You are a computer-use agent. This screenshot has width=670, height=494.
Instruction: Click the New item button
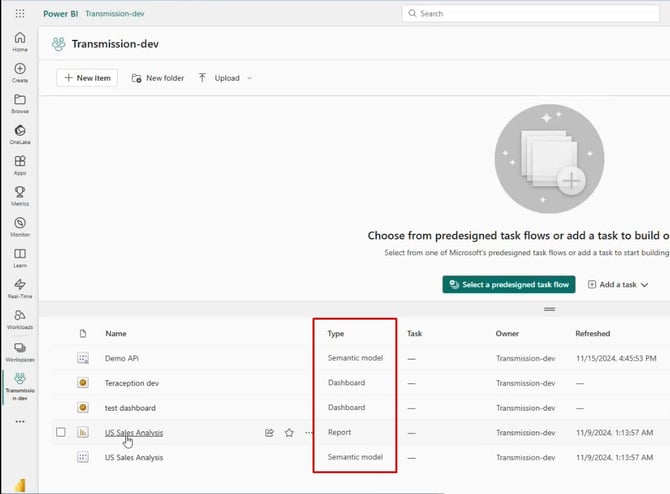pos(87,78)
